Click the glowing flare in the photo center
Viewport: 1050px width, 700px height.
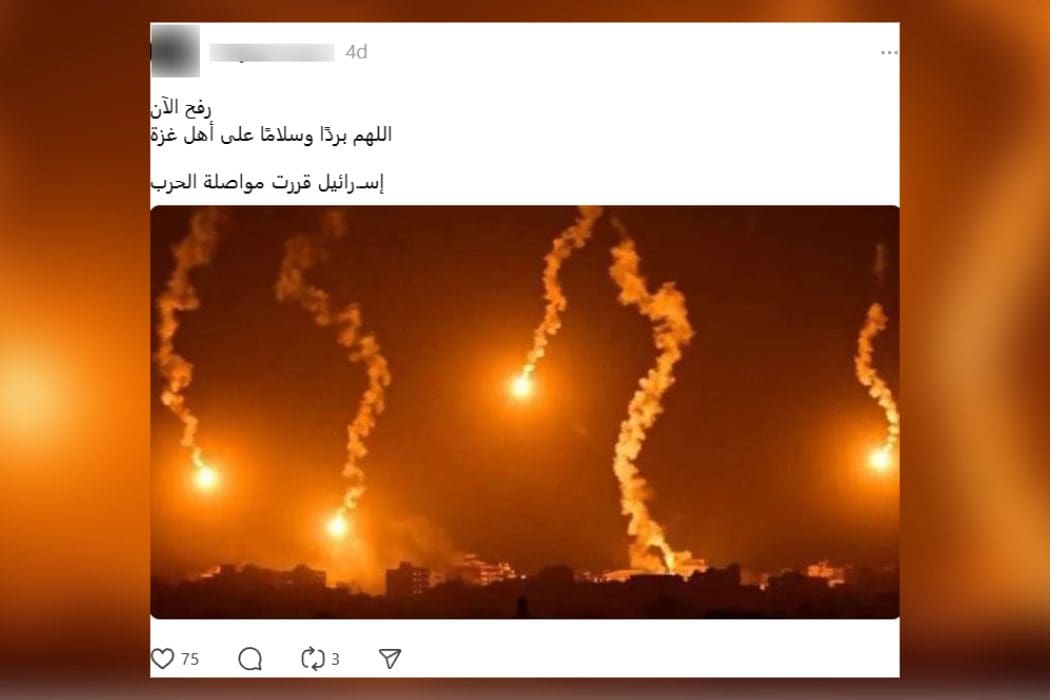point(521,387)
